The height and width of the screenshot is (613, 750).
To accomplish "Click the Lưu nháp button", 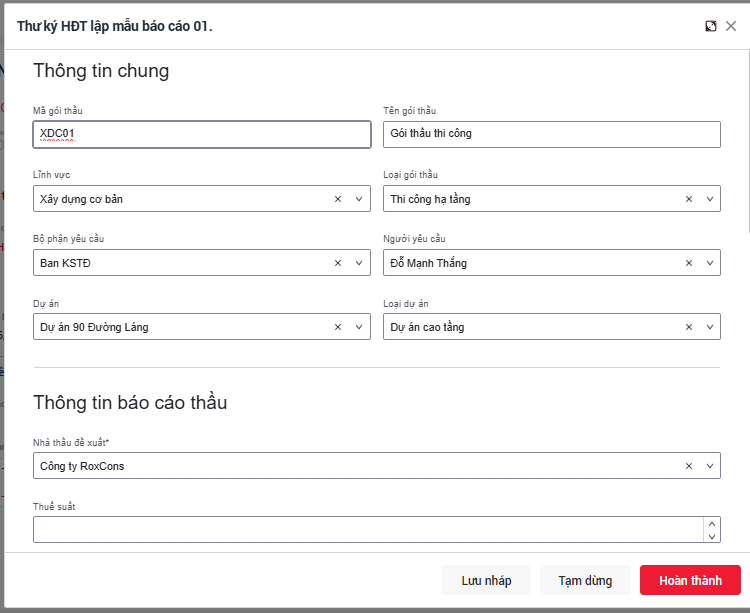I will tap(486, 581).
